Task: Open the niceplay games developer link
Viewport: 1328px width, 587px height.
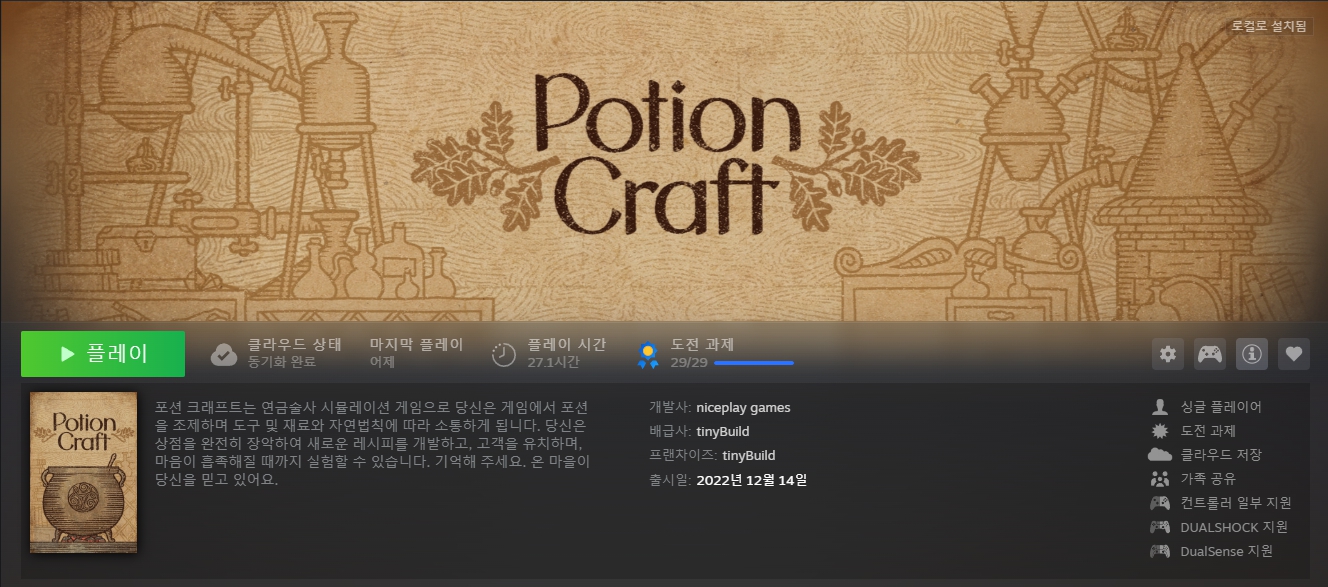Action: (743, 407)
